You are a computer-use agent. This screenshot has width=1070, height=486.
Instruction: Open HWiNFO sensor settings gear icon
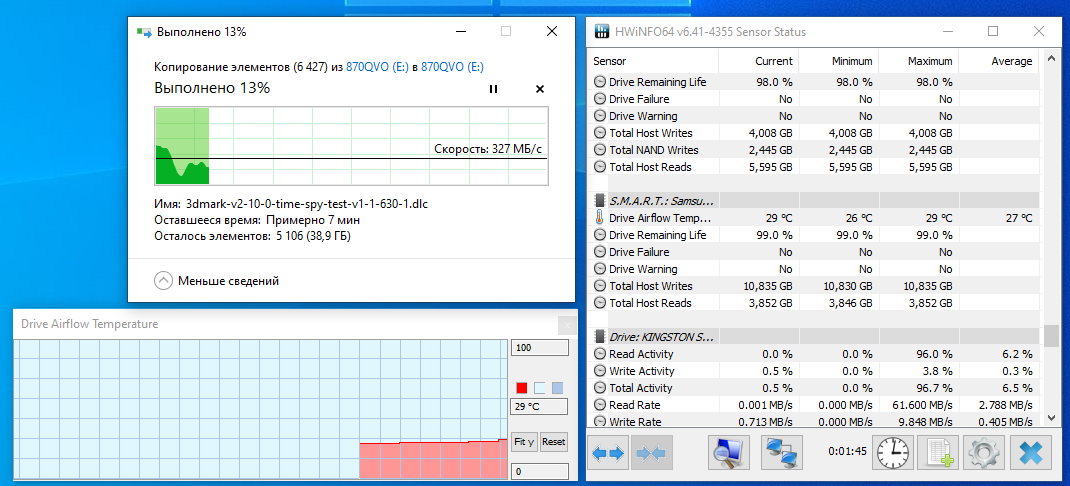(x=985, y=453)
